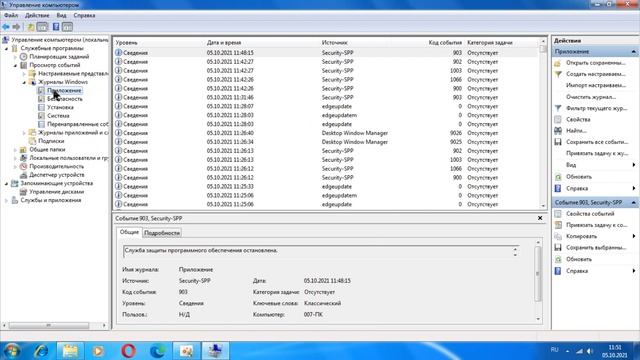Open saved log via Открыть сохраненный
Image resolution: width=640 pixels, height=360 pixels.
595,63
